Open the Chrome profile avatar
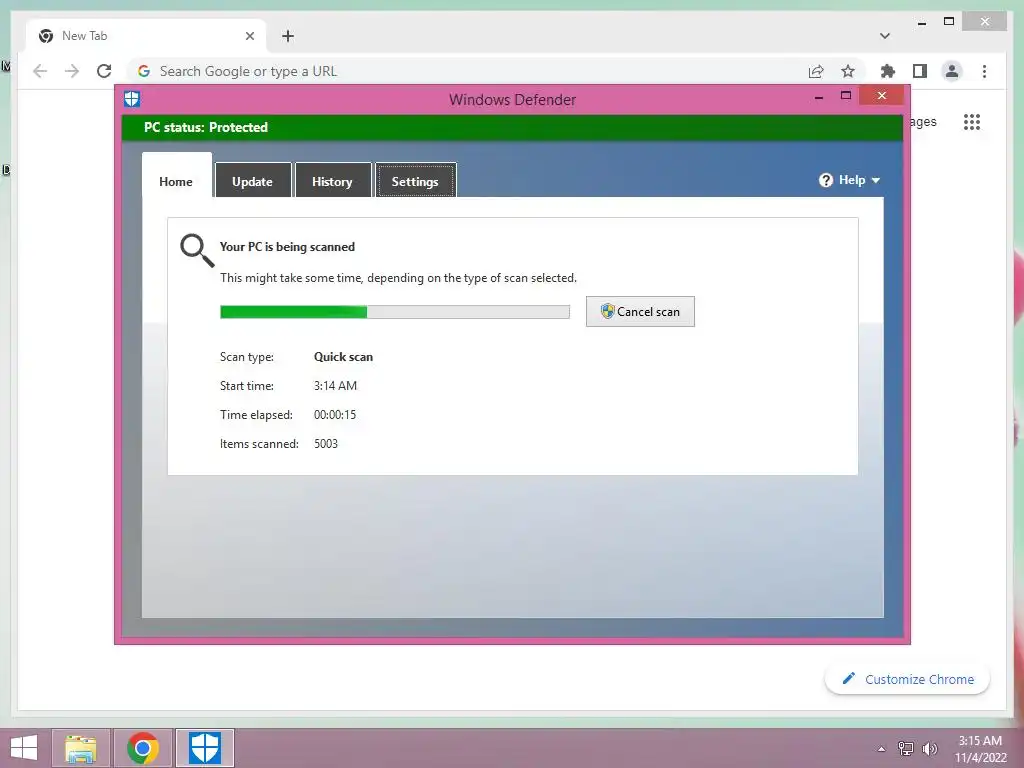This screenshot has height=768, width=1024. pos(952,71)
